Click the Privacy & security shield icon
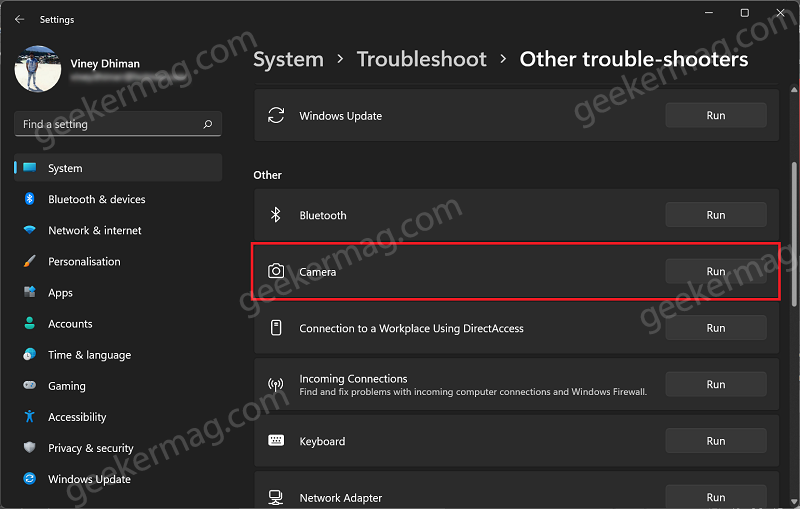 [30, 447]
